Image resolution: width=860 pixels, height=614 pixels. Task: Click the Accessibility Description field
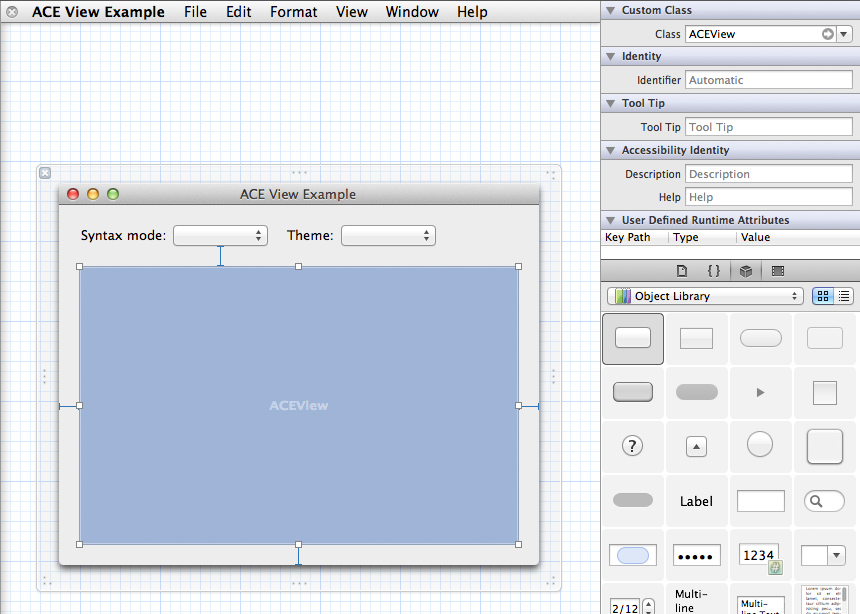click(769, 174)
